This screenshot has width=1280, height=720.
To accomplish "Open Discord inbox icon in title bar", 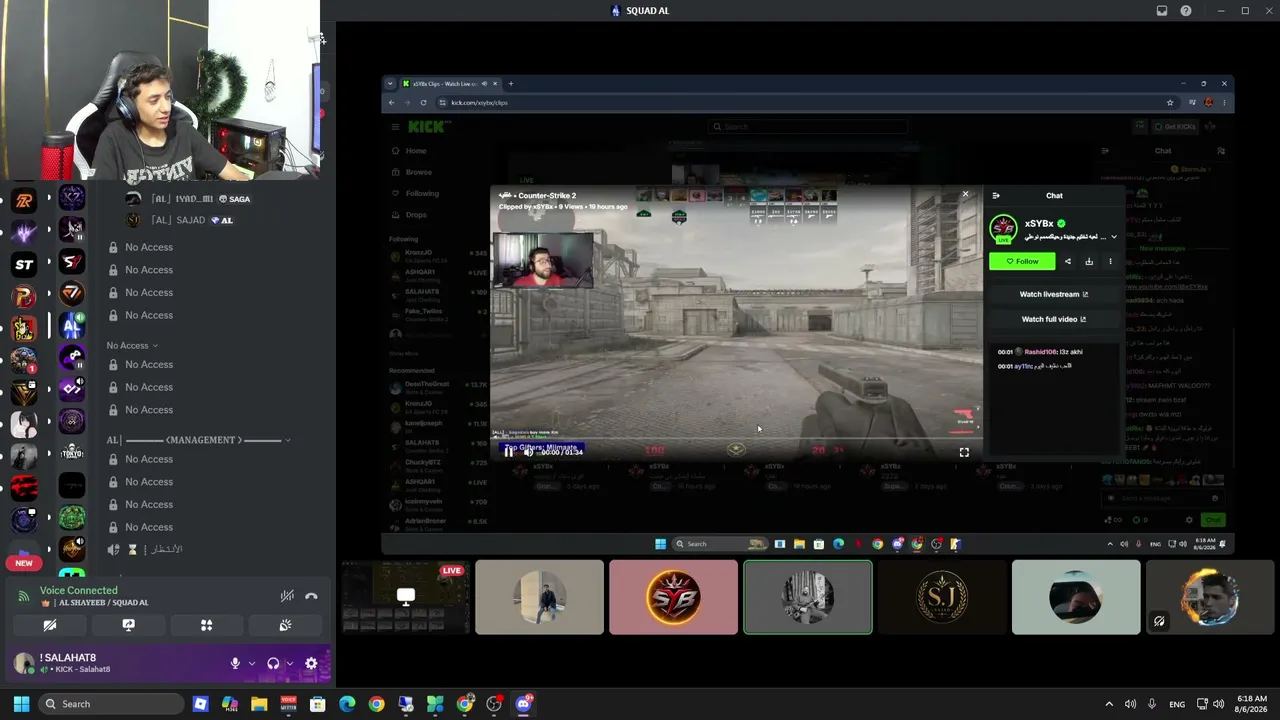I will tap(1162, 10).
